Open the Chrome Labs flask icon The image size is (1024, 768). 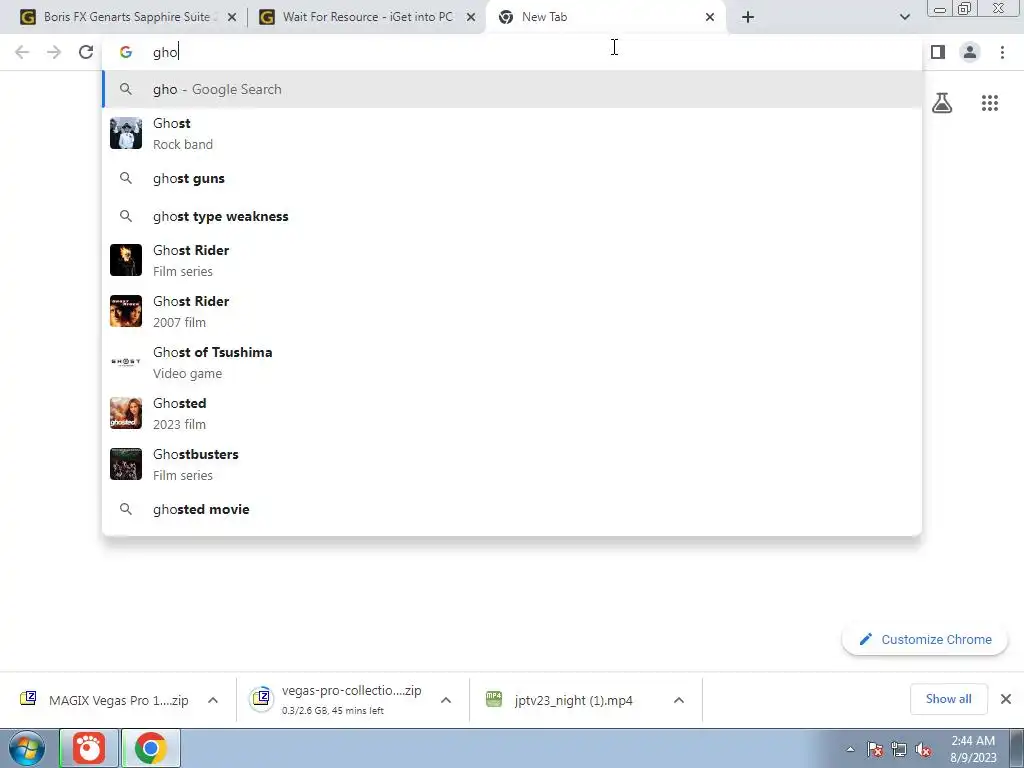[942, 103]
